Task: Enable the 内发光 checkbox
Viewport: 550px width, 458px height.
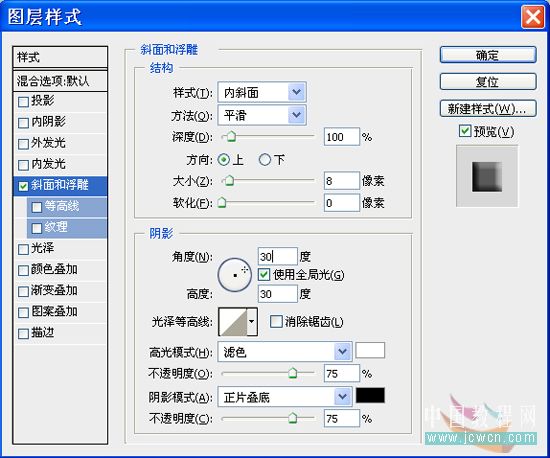Action: (x=24, y=165)
